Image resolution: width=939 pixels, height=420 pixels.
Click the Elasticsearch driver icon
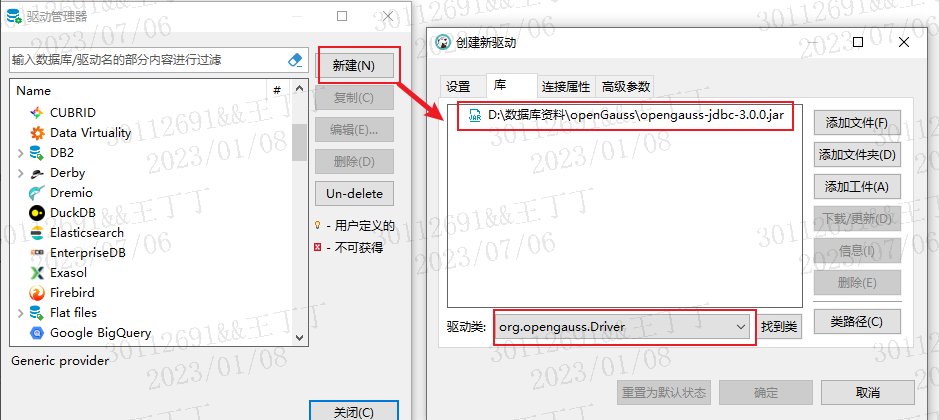click(x=37, y=233)
